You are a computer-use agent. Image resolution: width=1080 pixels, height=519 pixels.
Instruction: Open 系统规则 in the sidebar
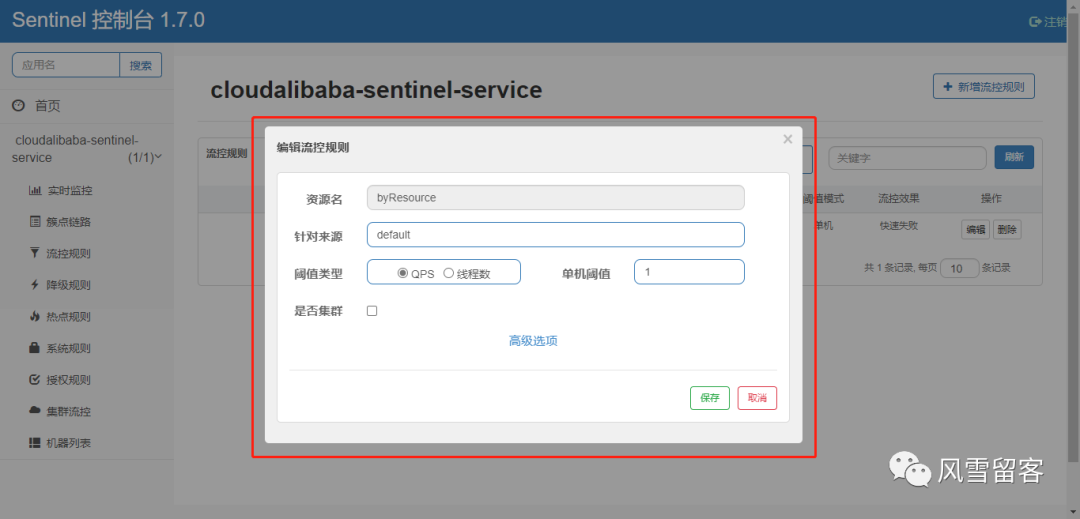[68, 349]
